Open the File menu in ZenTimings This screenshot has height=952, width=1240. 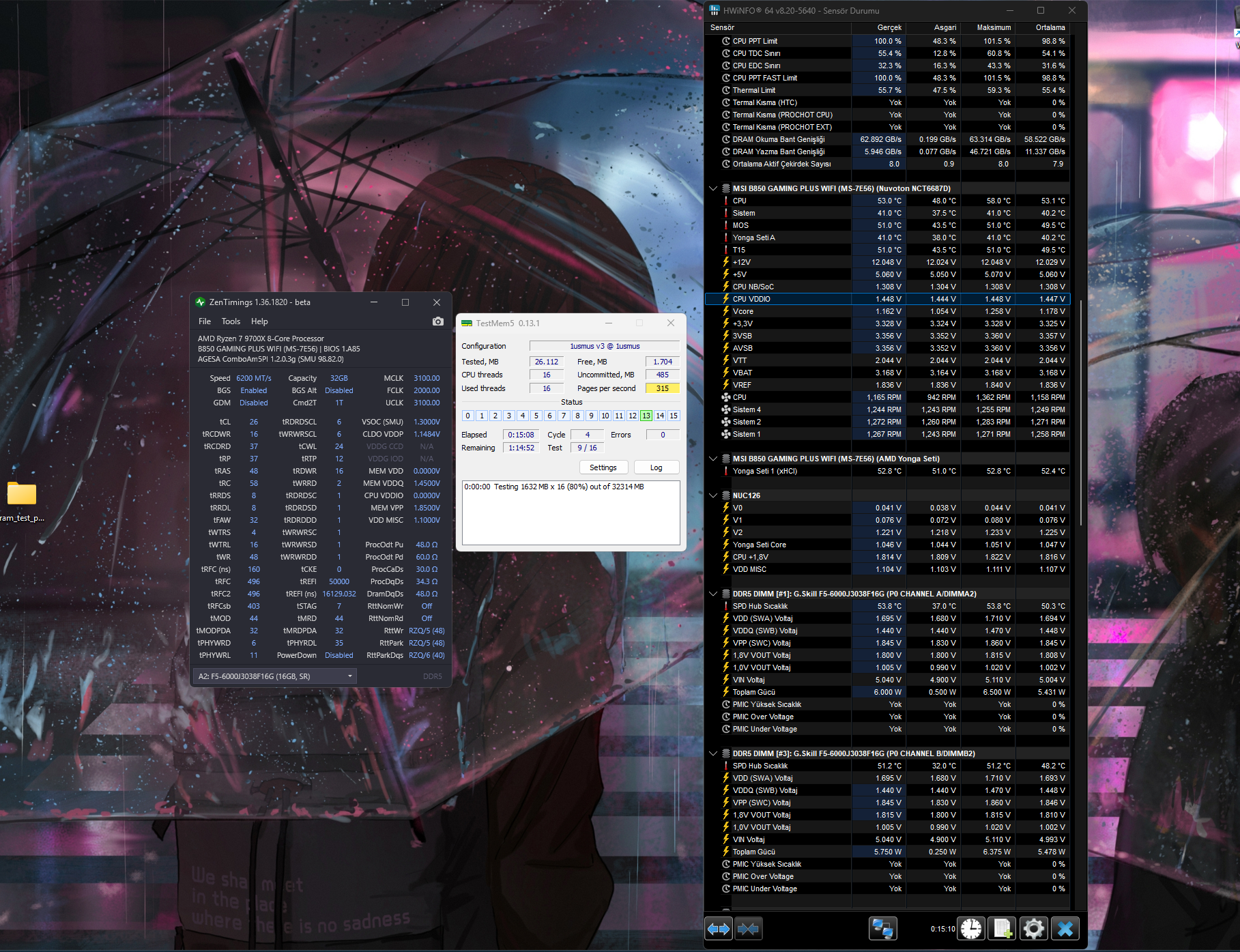click(x=205, y=321)
